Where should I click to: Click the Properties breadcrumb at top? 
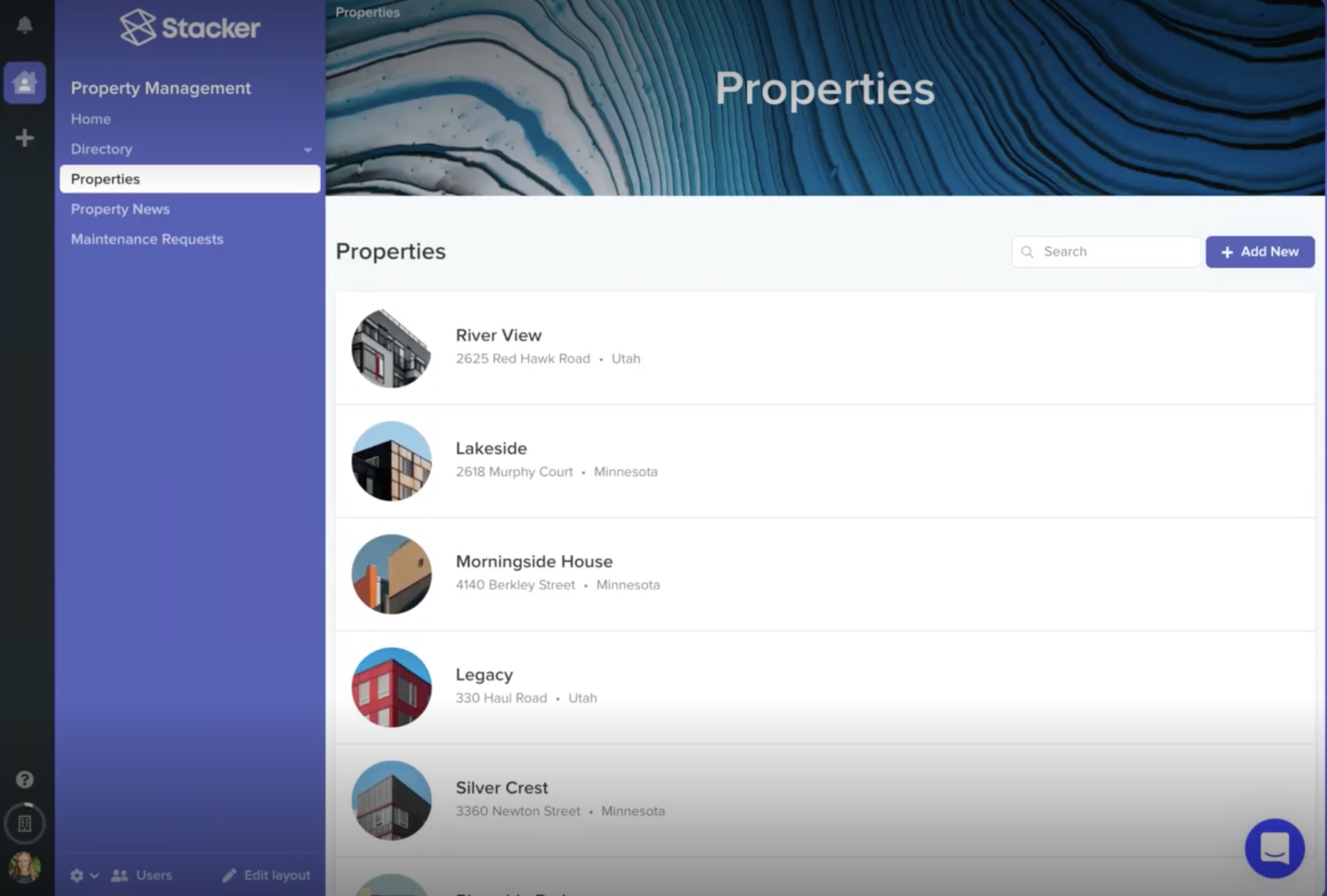[367, 12]
